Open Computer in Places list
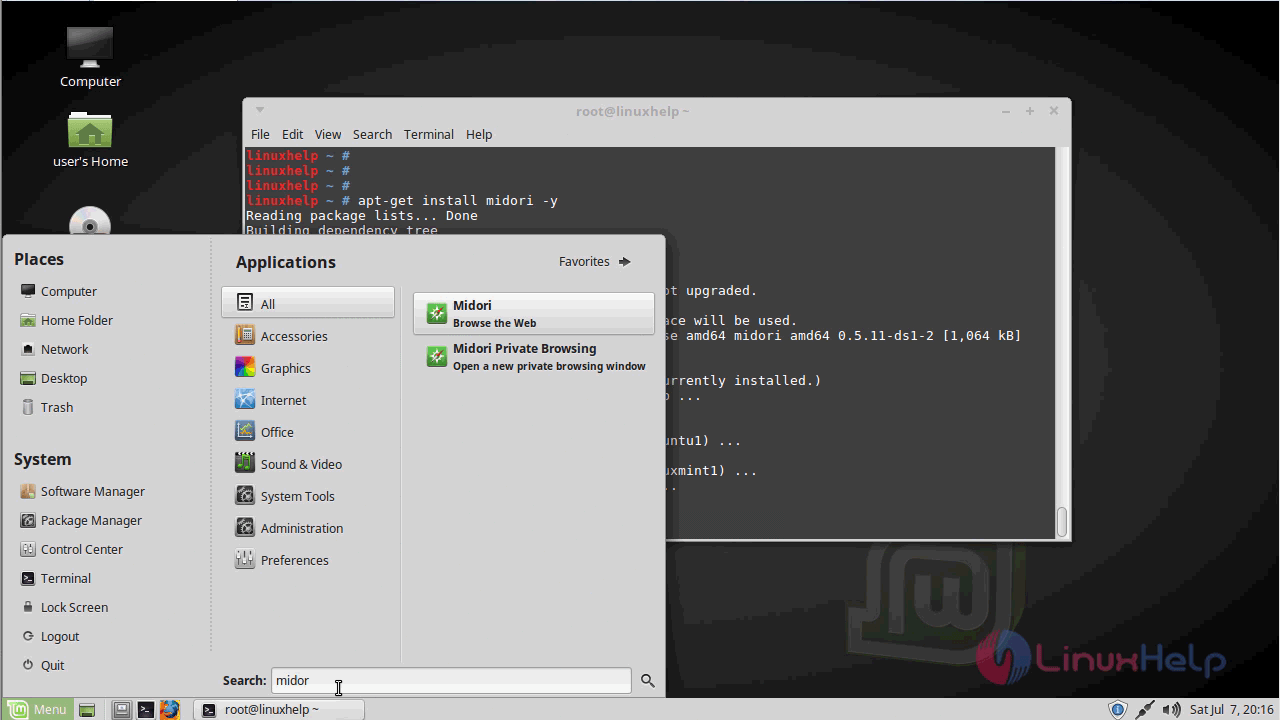Viewport: 1280px width, 720px height. click(x=58, y=291)
